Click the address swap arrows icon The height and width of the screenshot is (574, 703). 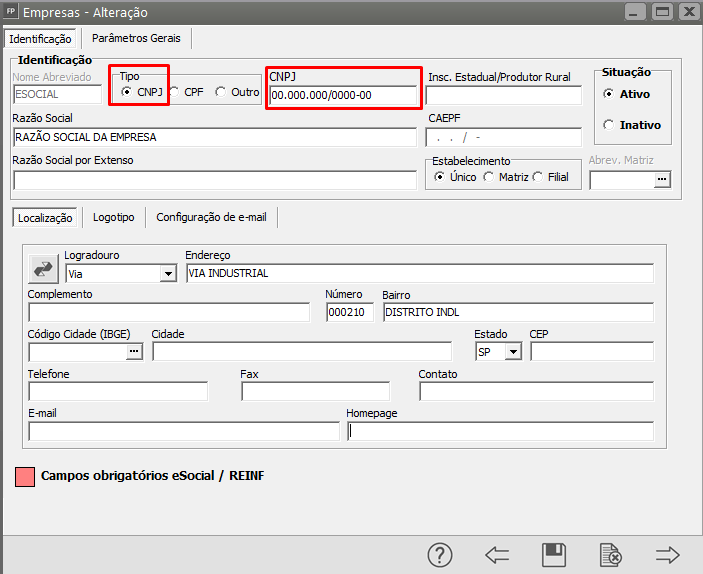point(44,268)
